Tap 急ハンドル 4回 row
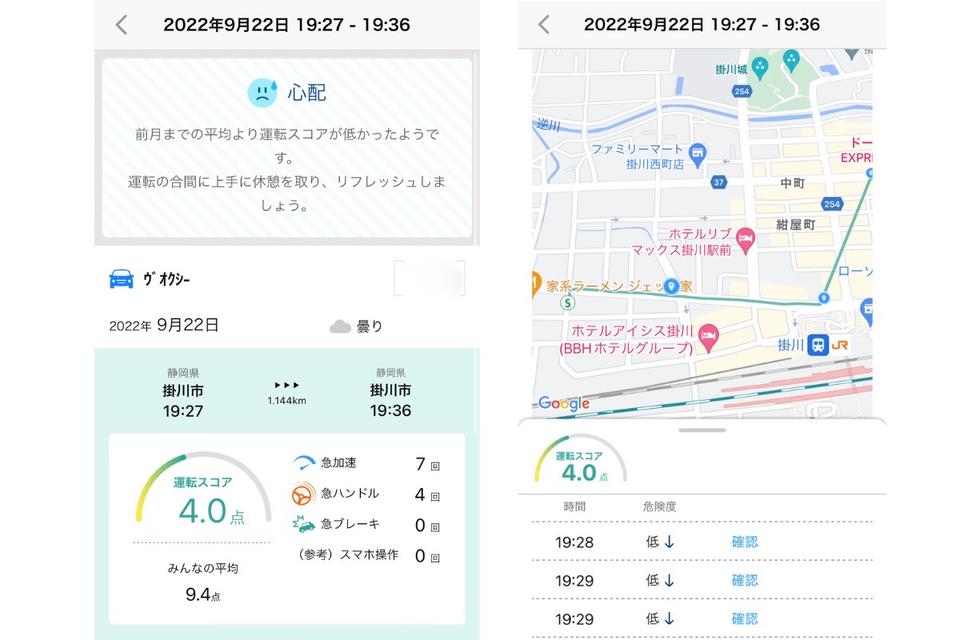The height and width of the screenshot is (640, 960). coord(366,494)
